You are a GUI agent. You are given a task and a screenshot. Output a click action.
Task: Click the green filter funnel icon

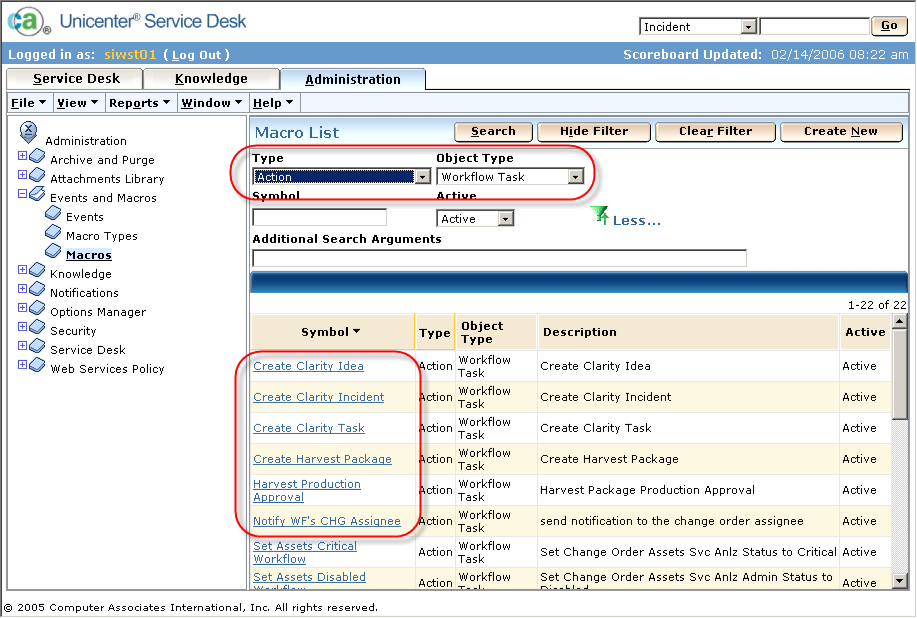coord(599,215)
